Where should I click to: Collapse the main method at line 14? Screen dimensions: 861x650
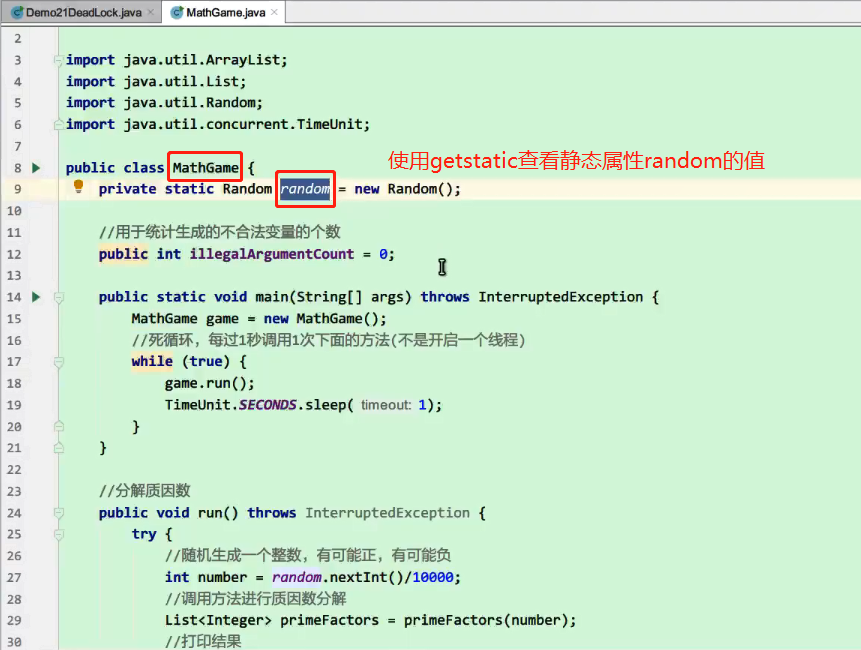(x=59, y=298)
